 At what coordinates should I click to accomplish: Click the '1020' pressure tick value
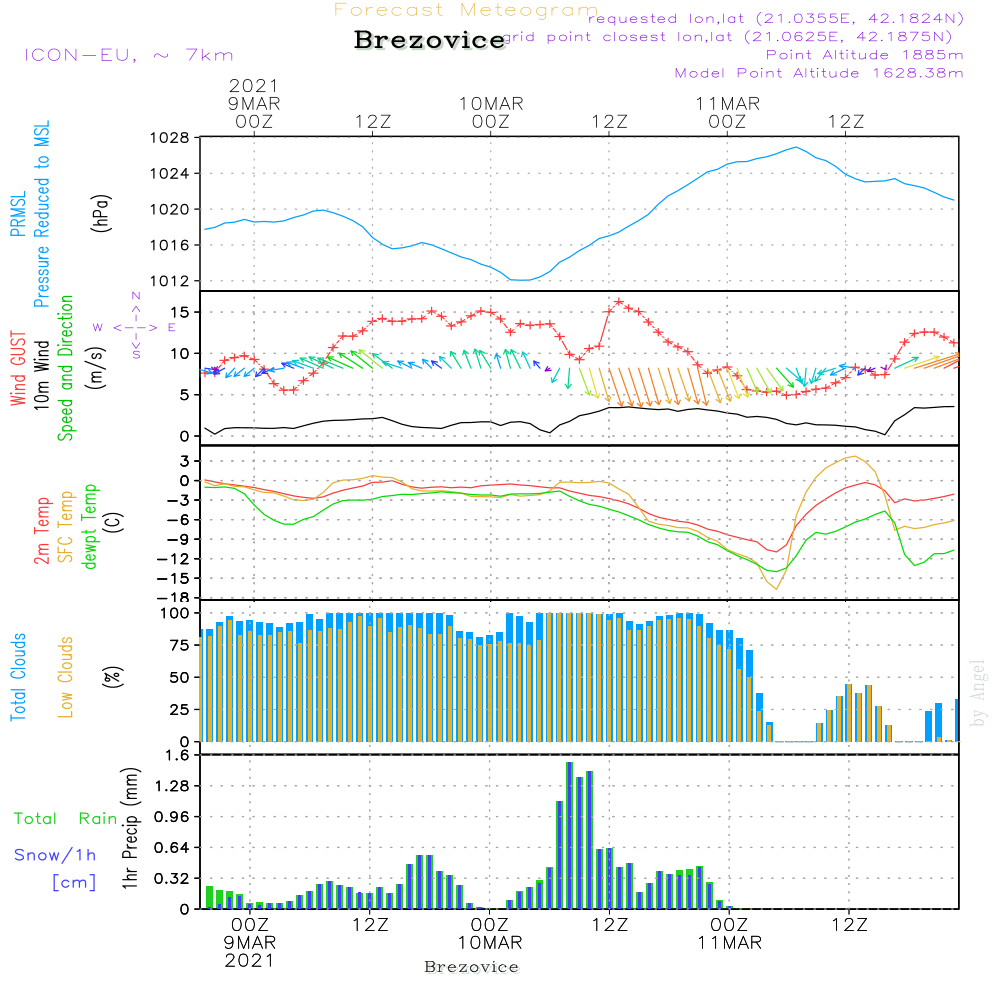169,209
